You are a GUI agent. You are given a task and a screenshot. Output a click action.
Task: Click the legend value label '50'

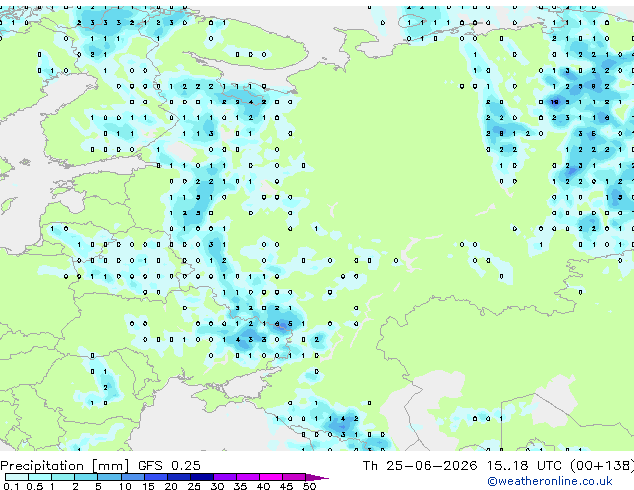pos(309,486)
